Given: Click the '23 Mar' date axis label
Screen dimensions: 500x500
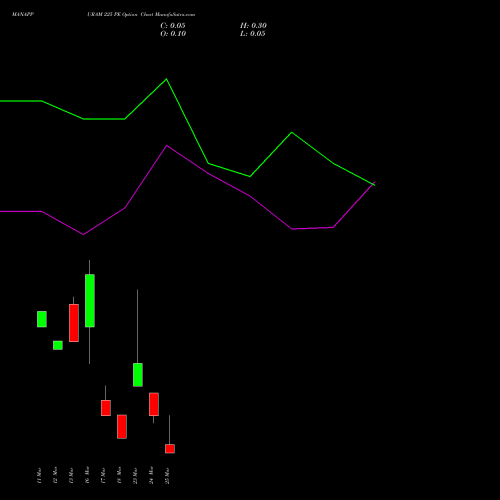Looking at the screenshot, I should point(135,476).
